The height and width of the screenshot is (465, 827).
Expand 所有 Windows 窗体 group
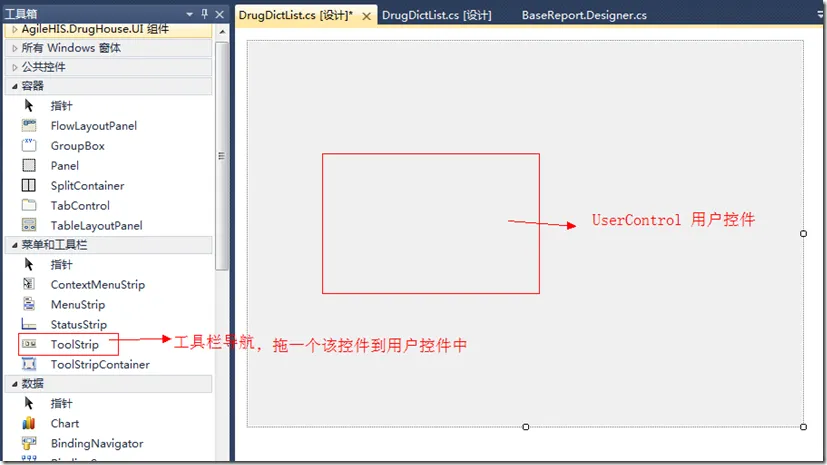[15, 48]
